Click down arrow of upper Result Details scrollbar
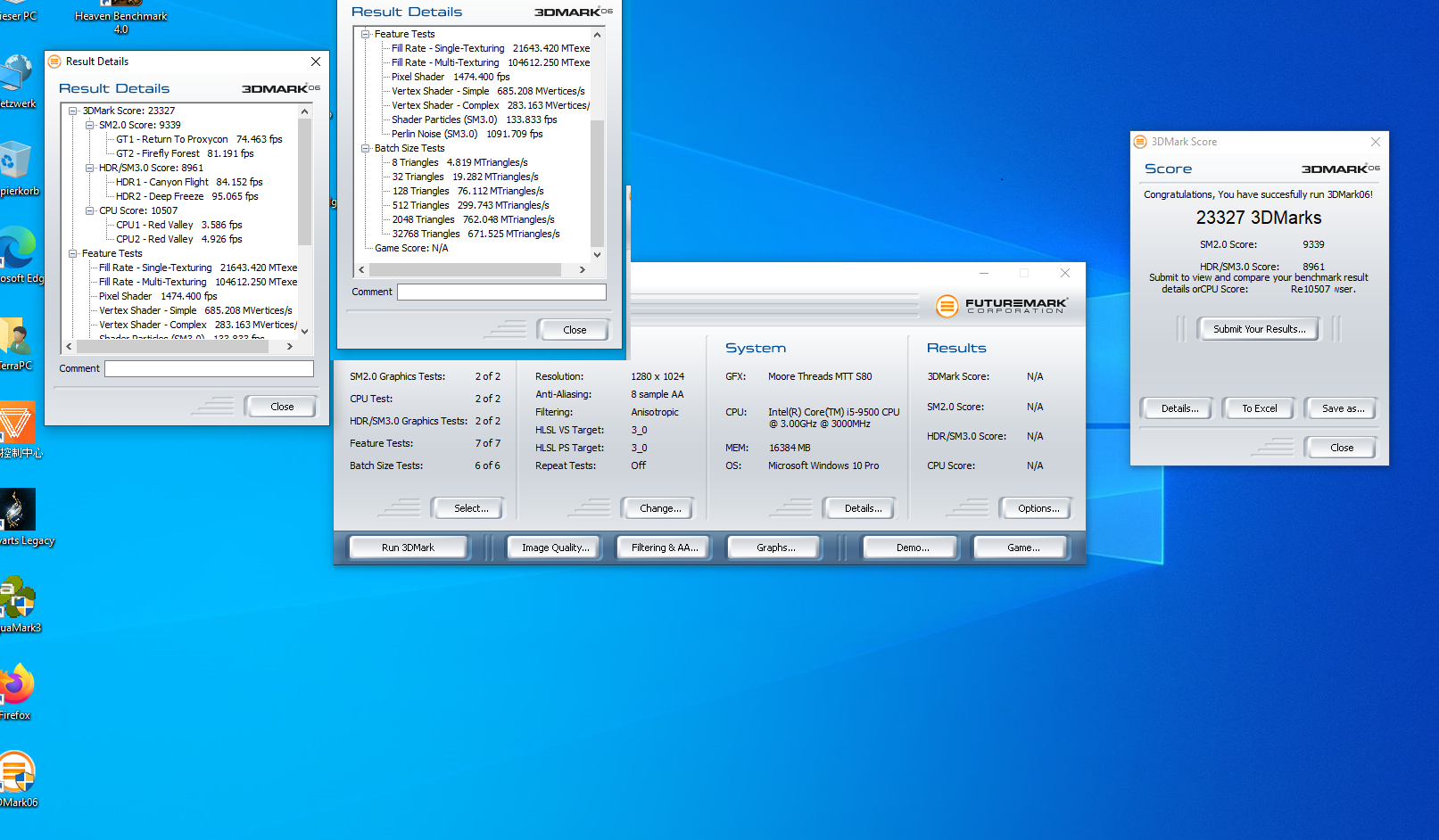 597,254
